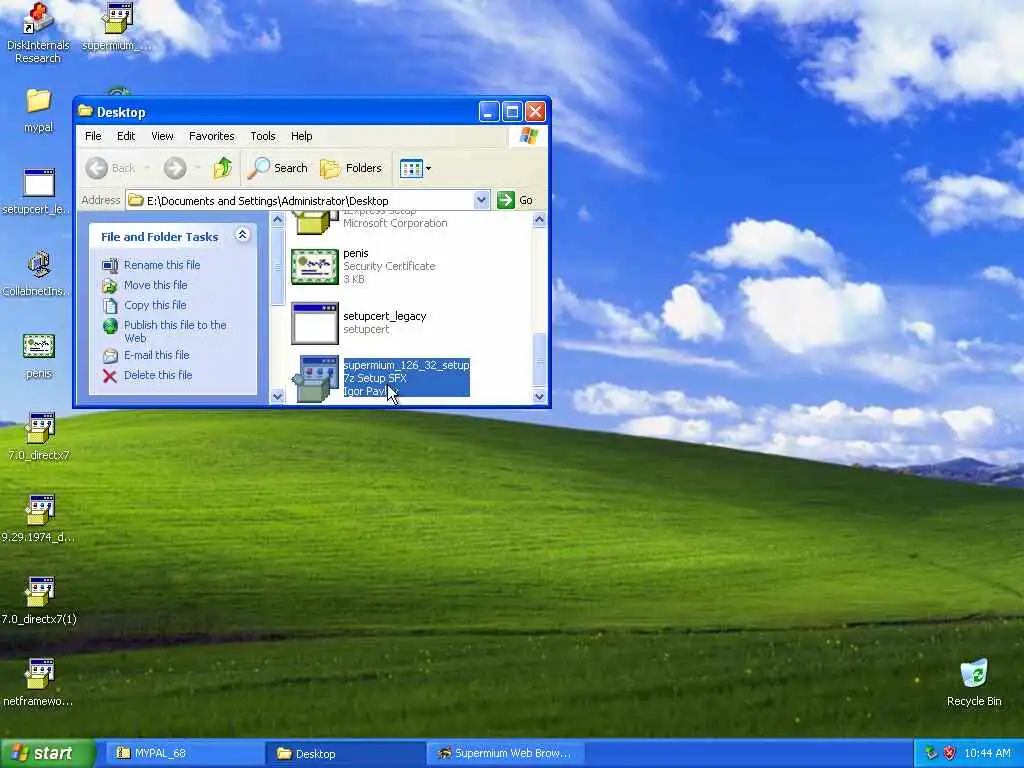
Task: Click Copy this file
Action: 155,305
